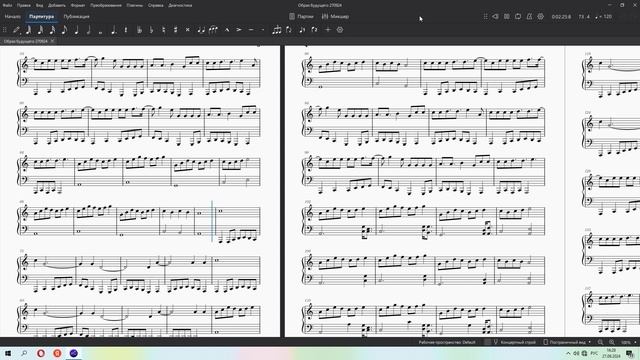Open the Преобразование menu
640x360 pixels.
[106, 5]
